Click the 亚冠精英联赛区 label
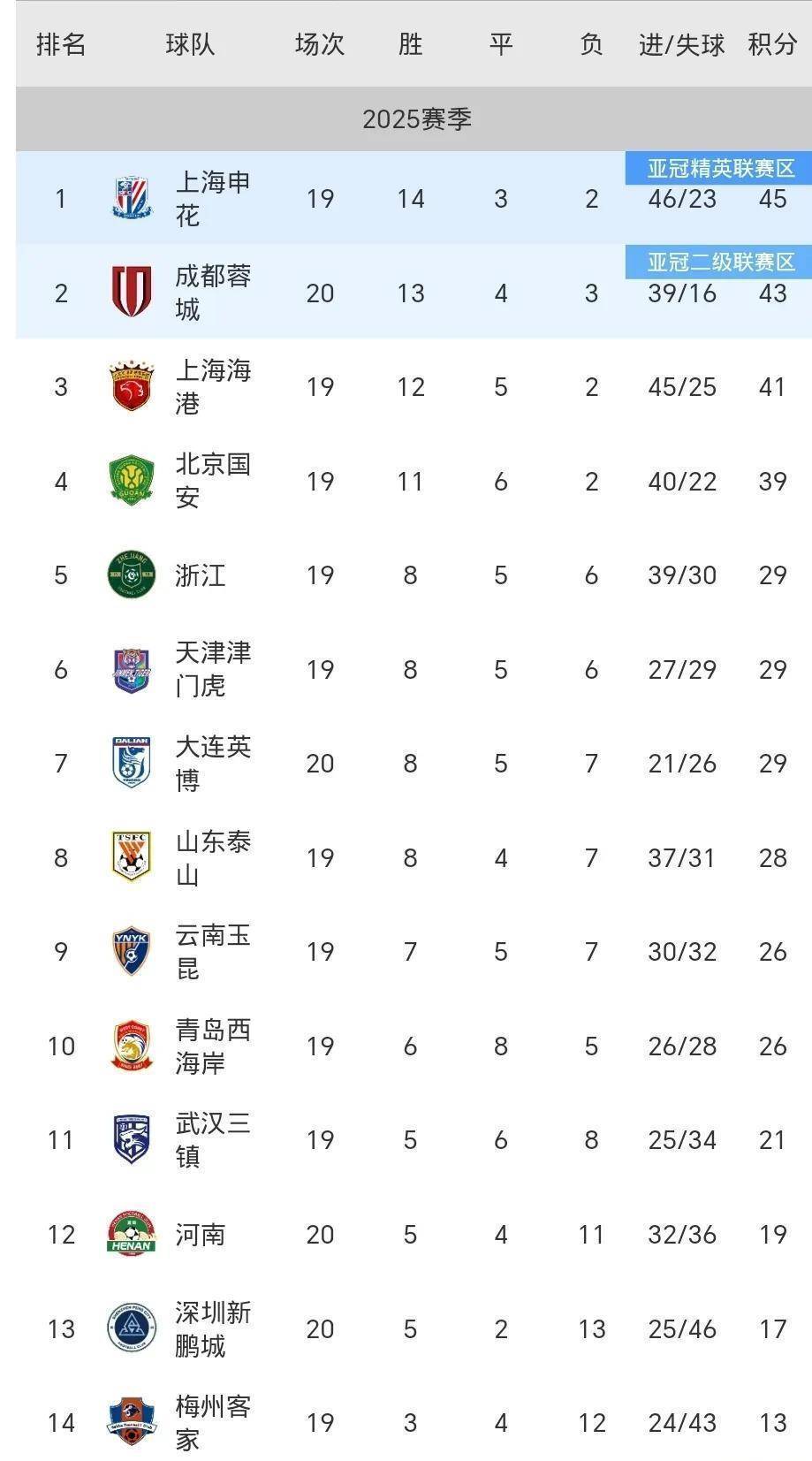This screenshot has height=1461, width=812. pyautogui.click(x=719, y=168)
